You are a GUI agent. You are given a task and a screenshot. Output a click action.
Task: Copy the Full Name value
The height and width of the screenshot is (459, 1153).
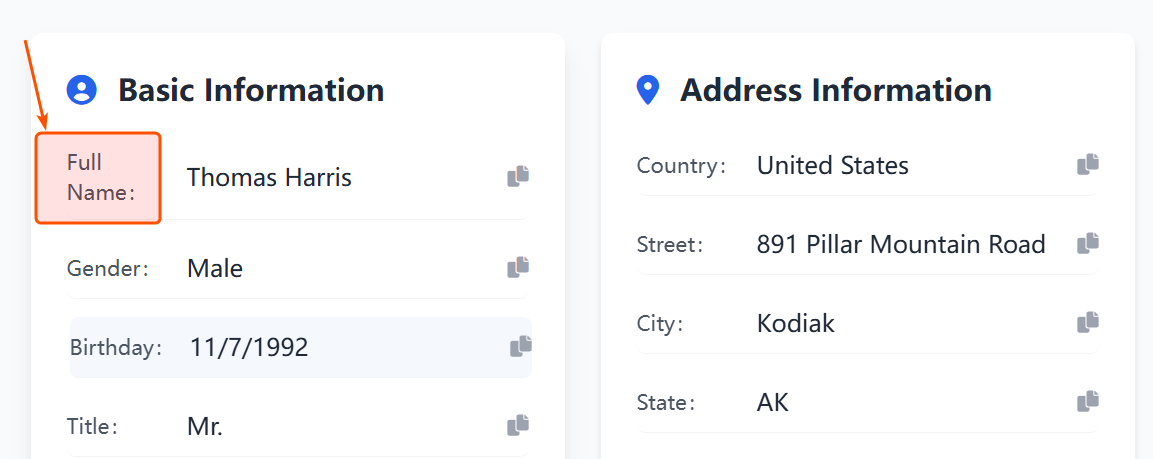coord(518,177)
